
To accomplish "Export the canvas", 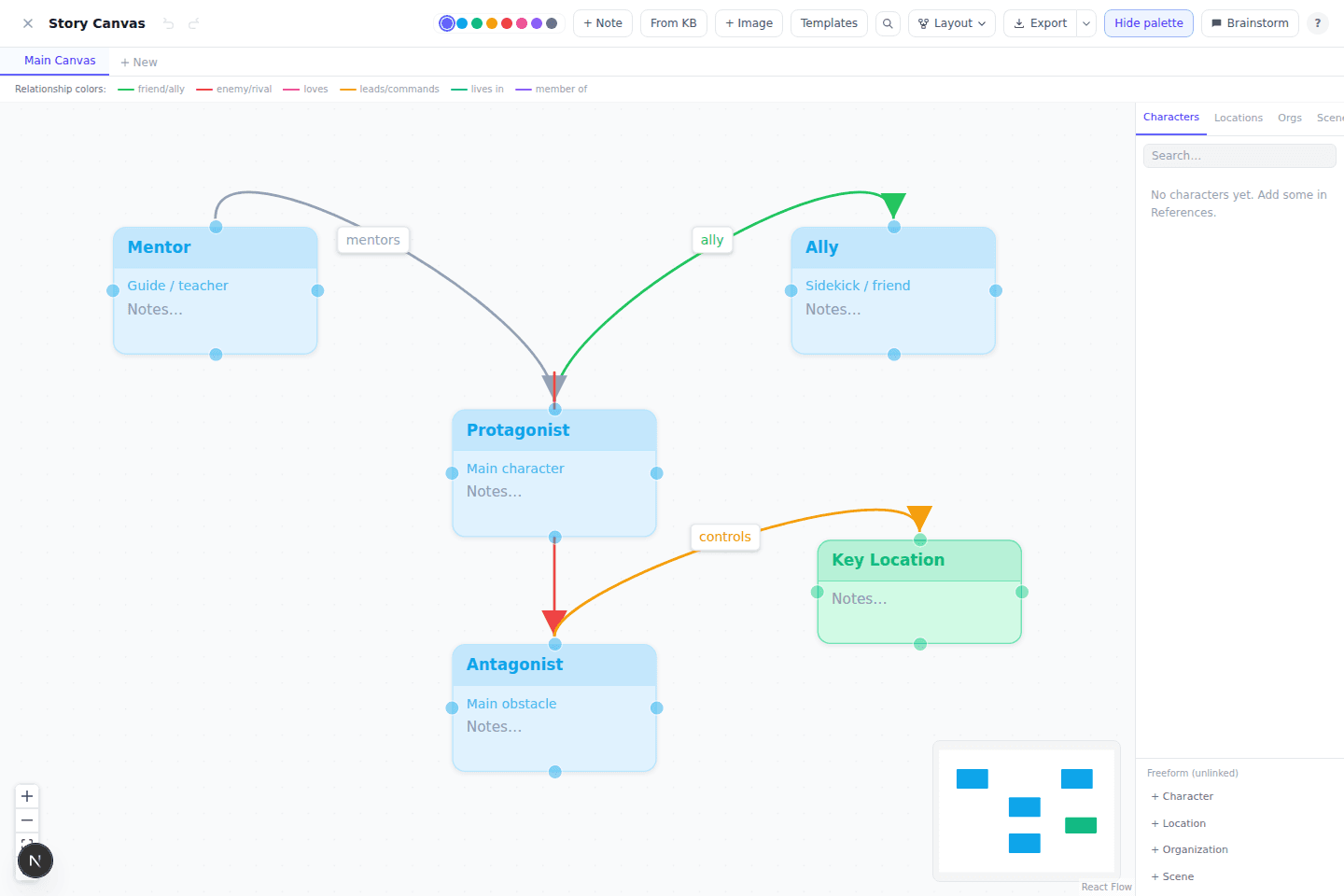I will click(1041, 23).
